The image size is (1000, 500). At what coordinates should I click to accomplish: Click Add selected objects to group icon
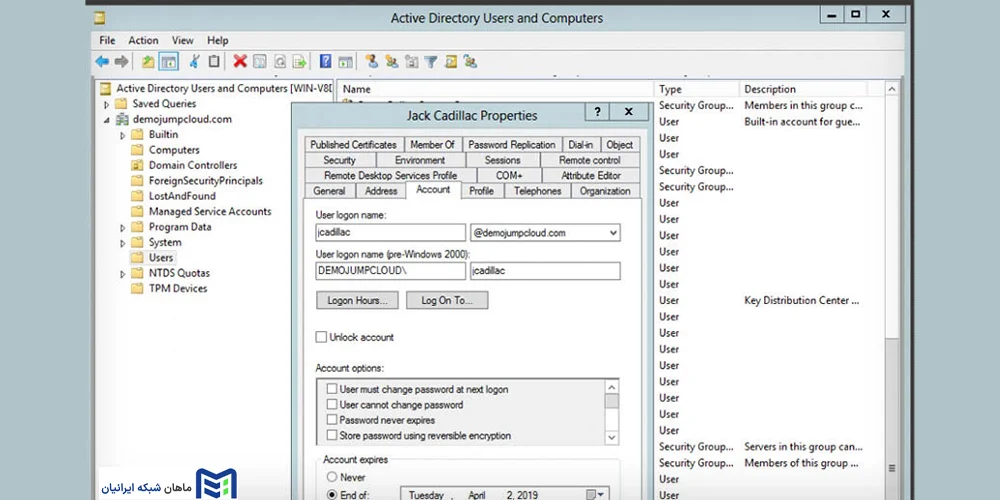(471, 61)
